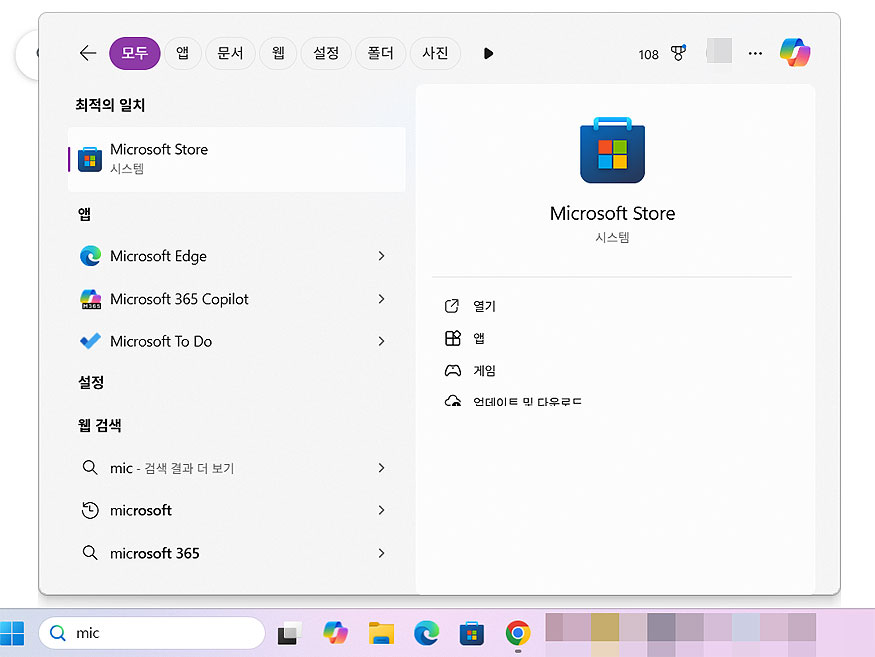Image resolution: width=875 pixels, height=657 pixels.
Task: Expand Microsoft Edge result chevron
Action: [x=381, y=256]
